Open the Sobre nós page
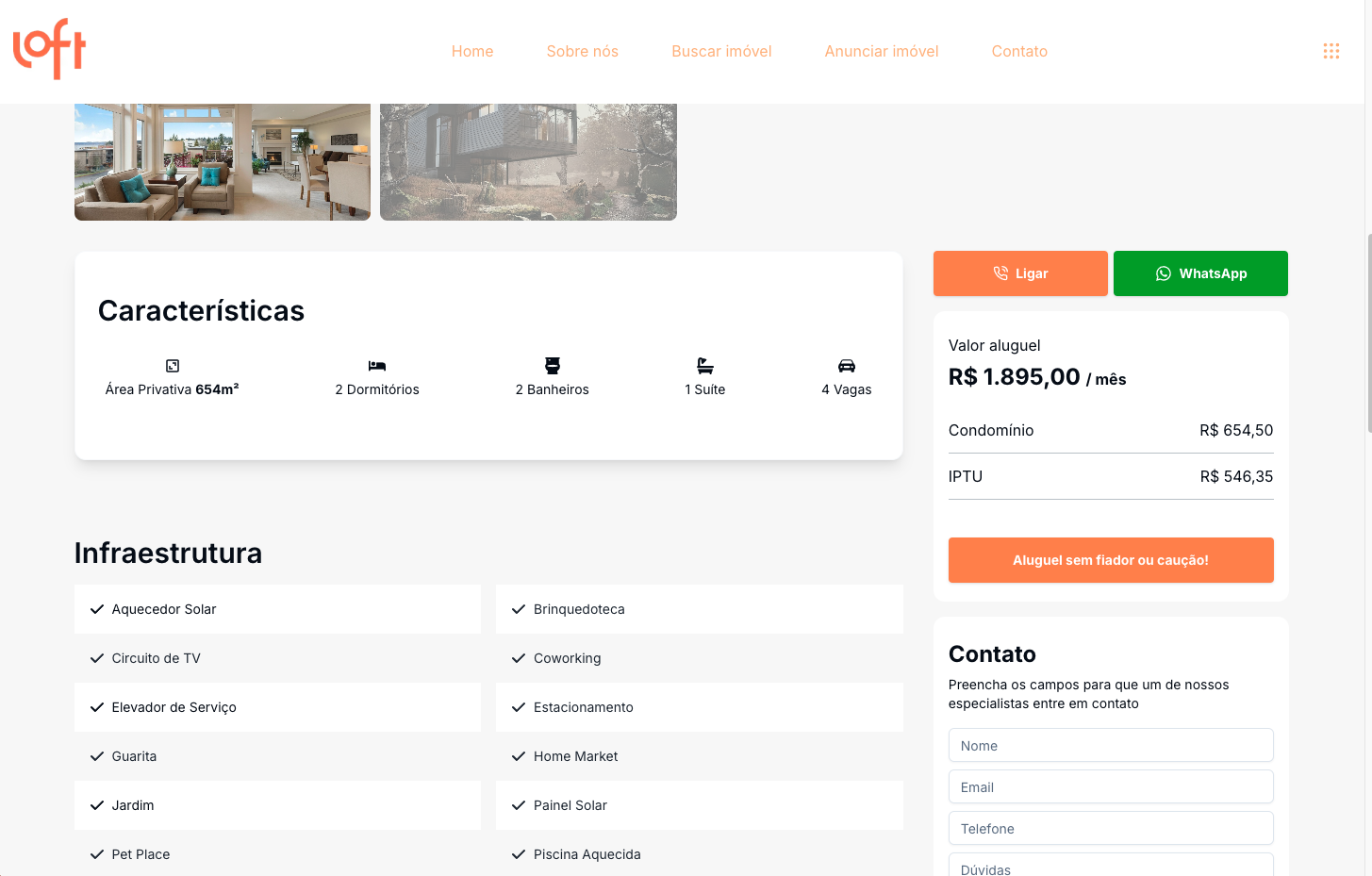The height and width of the screenshot is (876, 1372). [583, 51]
